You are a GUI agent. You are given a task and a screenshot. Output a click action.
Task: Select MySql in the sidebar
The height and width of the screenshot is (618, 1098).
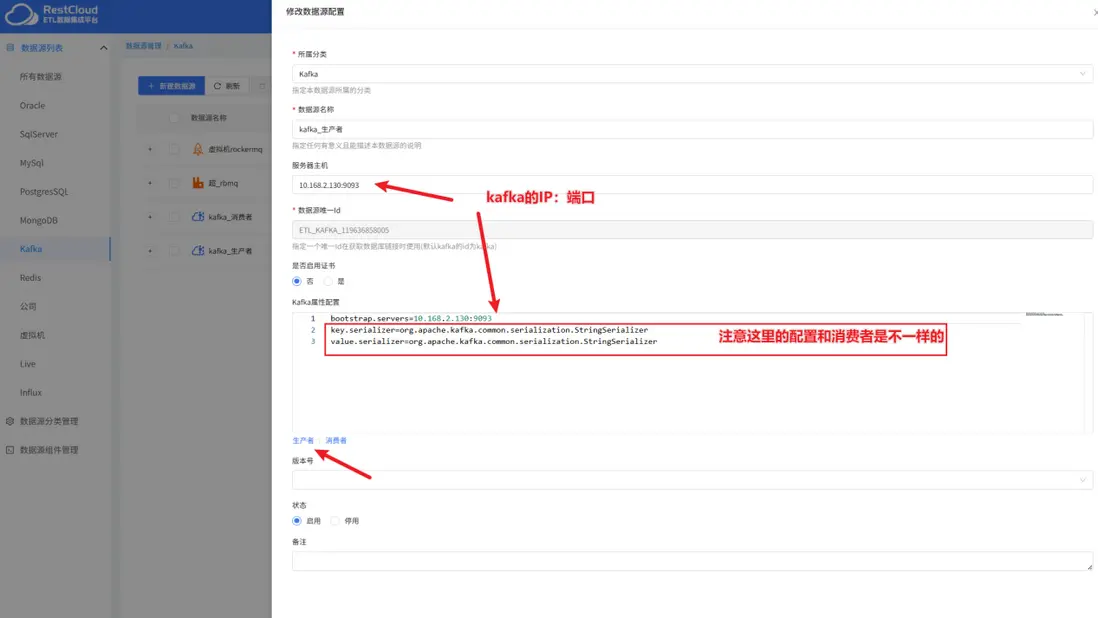click(x=32, y=162)
